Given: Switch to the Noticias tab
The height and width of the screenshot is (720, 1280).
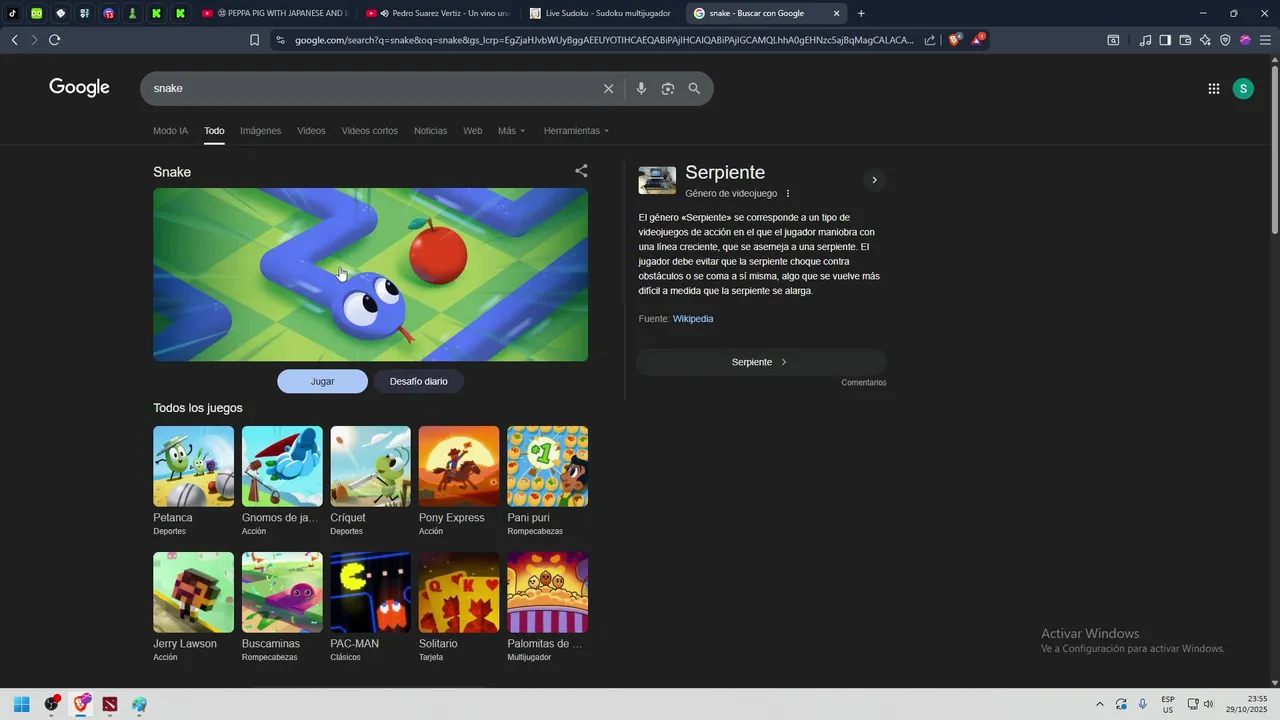Looking at the screenshot, I should coord(431,131).
